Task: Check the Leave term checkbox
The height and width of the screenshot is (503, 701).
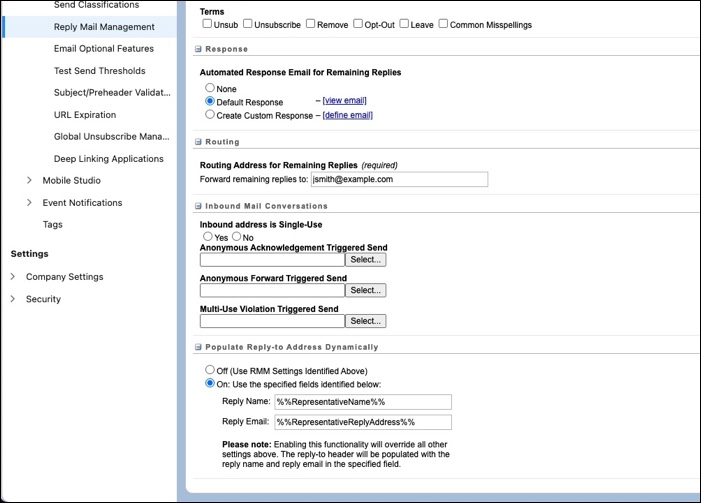Action: click(x=404, y=24)
